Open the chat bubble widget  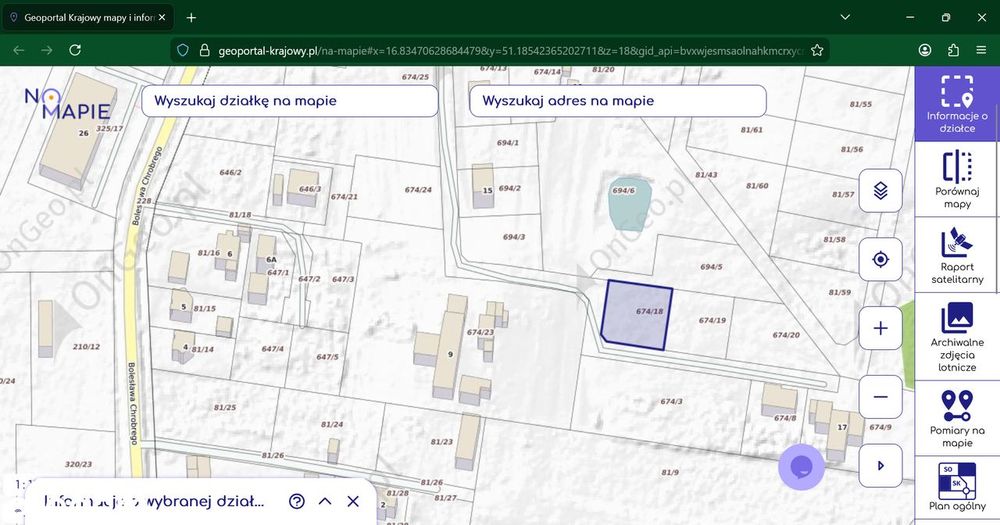[x=801, y=467]
